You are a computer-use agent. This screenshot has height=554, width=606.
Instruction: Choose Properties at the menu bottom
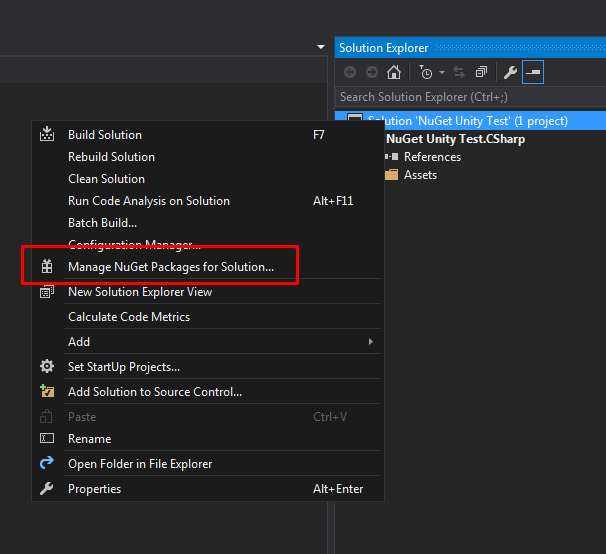coord(208,489)
